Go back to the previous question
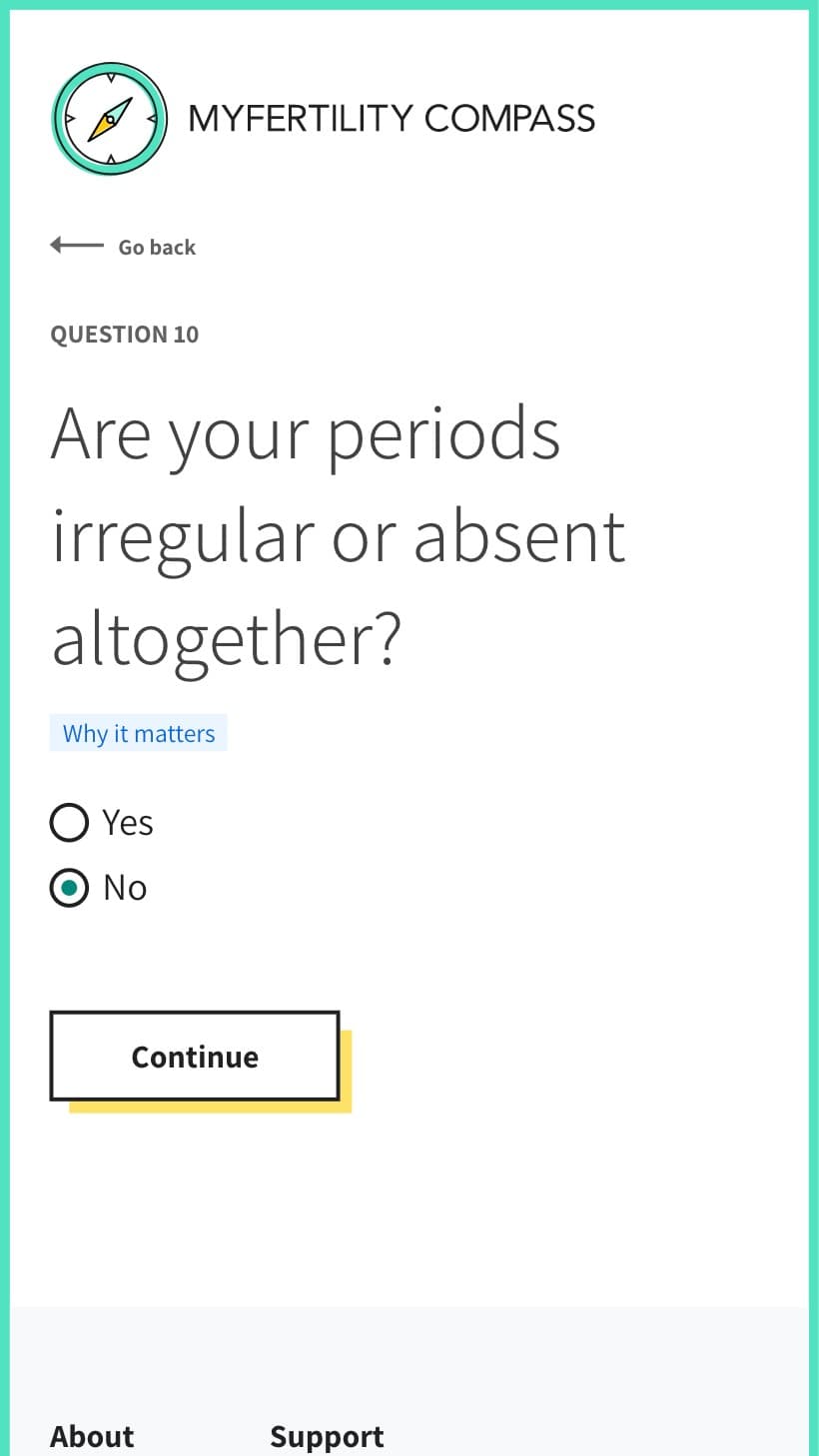This screenshot has height=1456, width=819. click(123, 247)
